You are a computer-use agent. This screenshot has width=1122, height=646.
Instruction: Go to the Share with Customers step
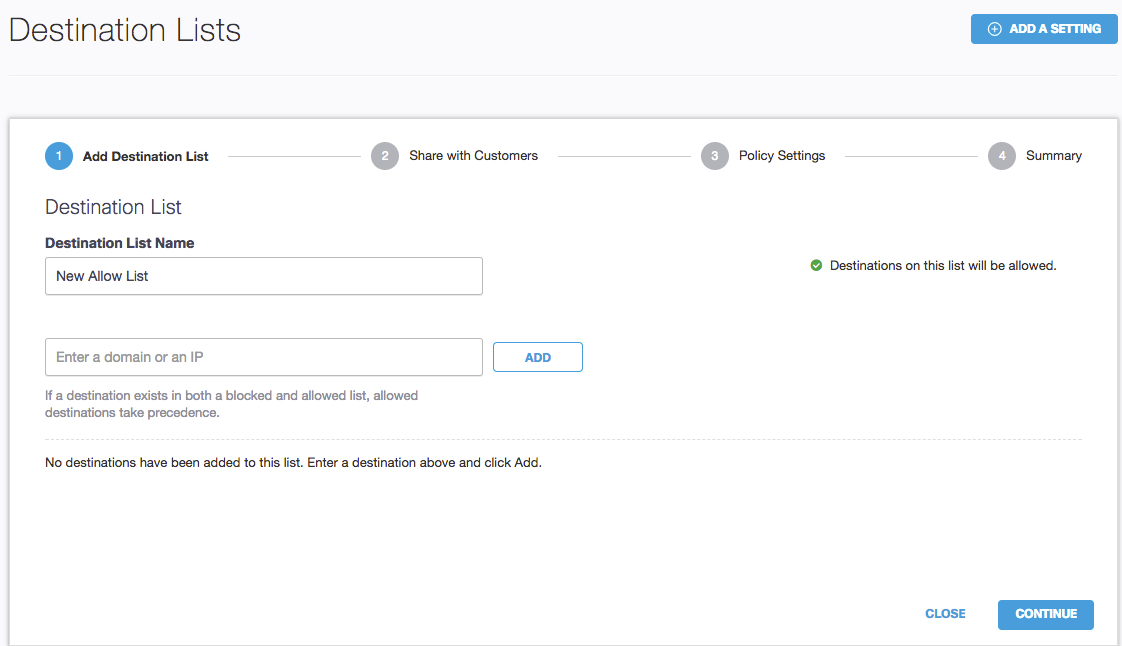tap(473, 156)
